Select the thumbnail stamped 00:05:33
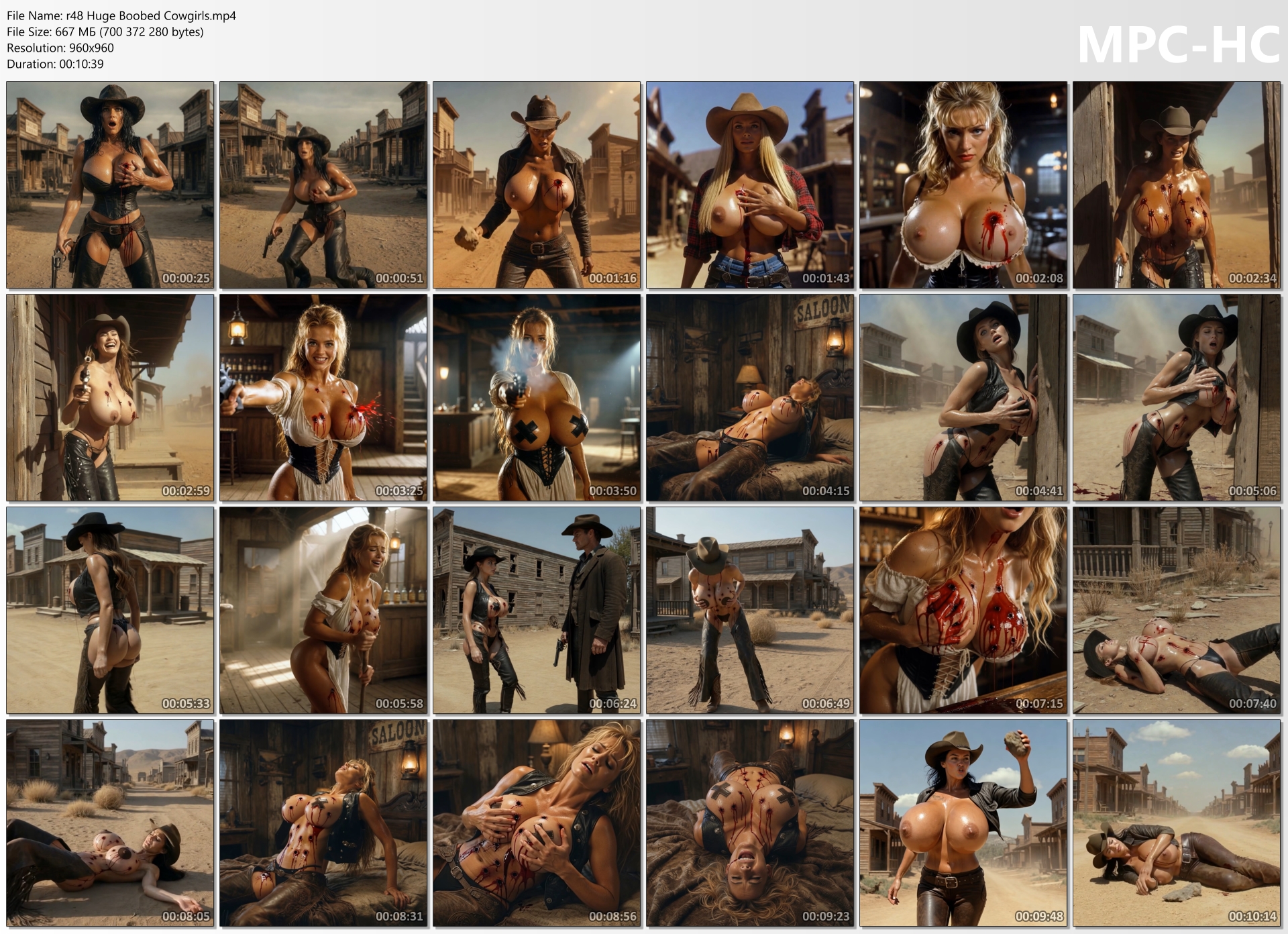 tap(110, 611)
